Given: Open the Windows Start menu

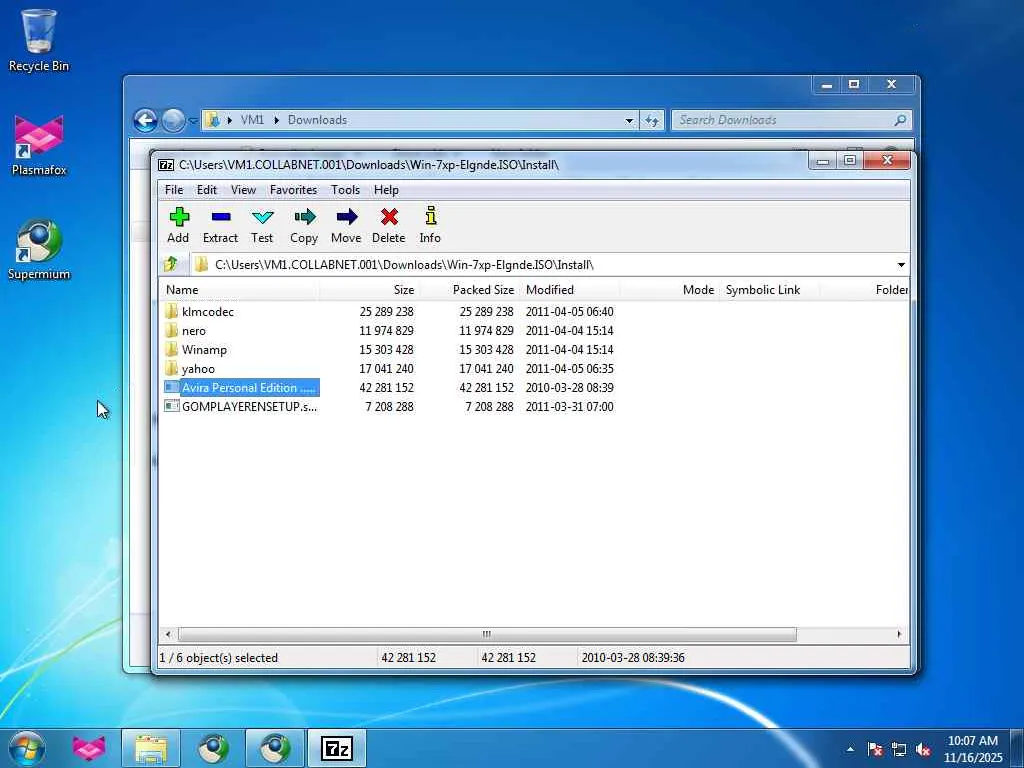Looking at the screenshot, I should pos(27,748).
